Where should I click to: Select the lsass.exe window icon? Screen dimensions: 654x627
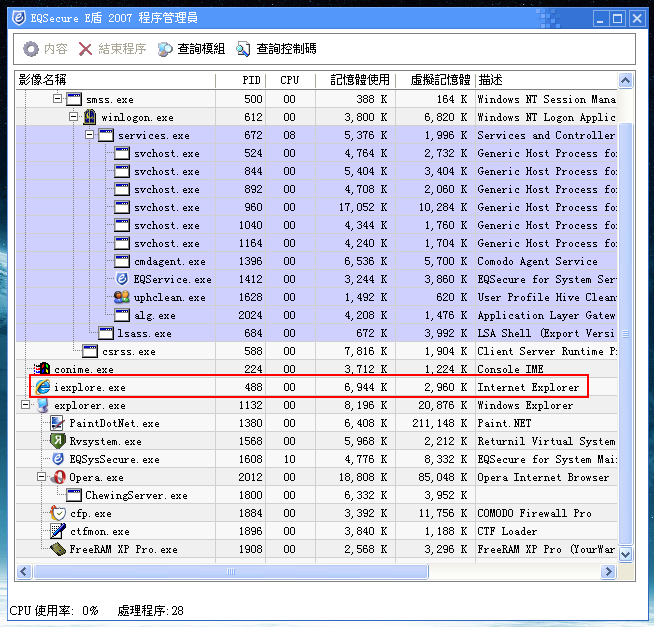point(106,333)
